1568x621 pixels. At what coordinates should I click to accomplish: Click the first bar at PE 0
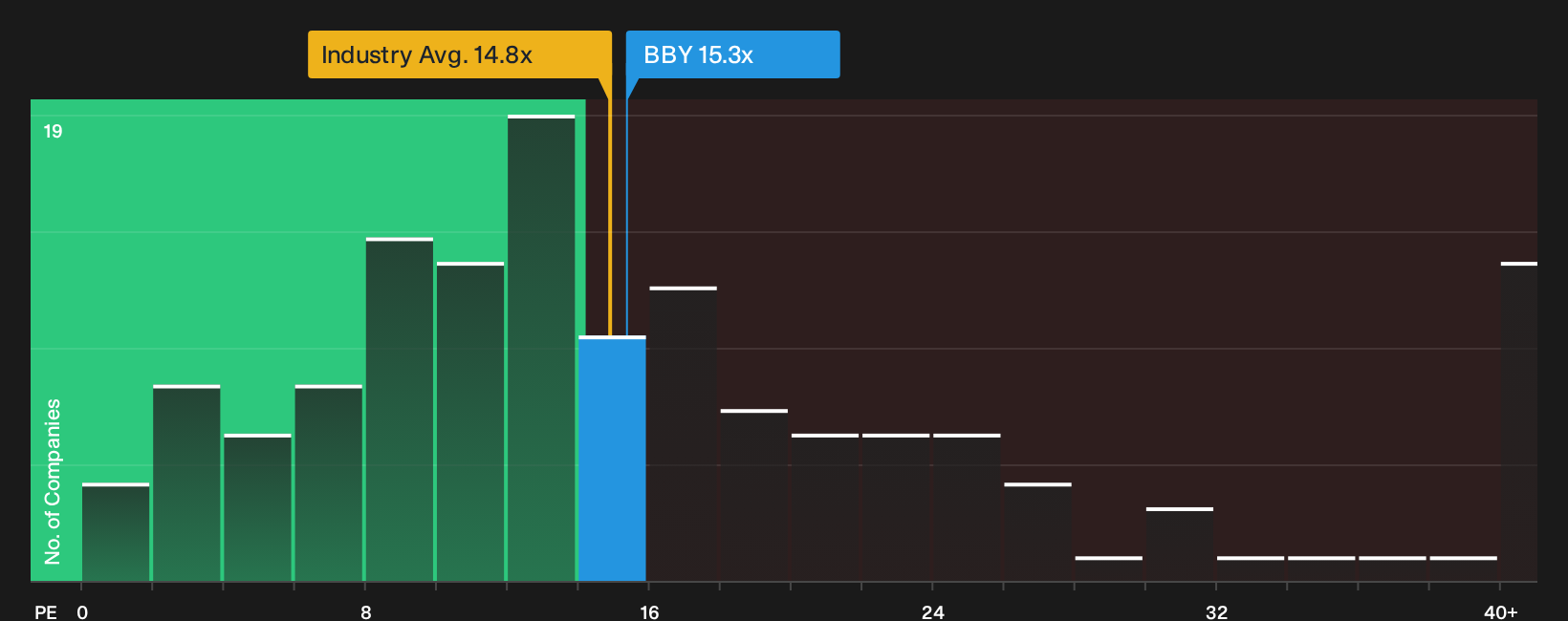point(116,532)
